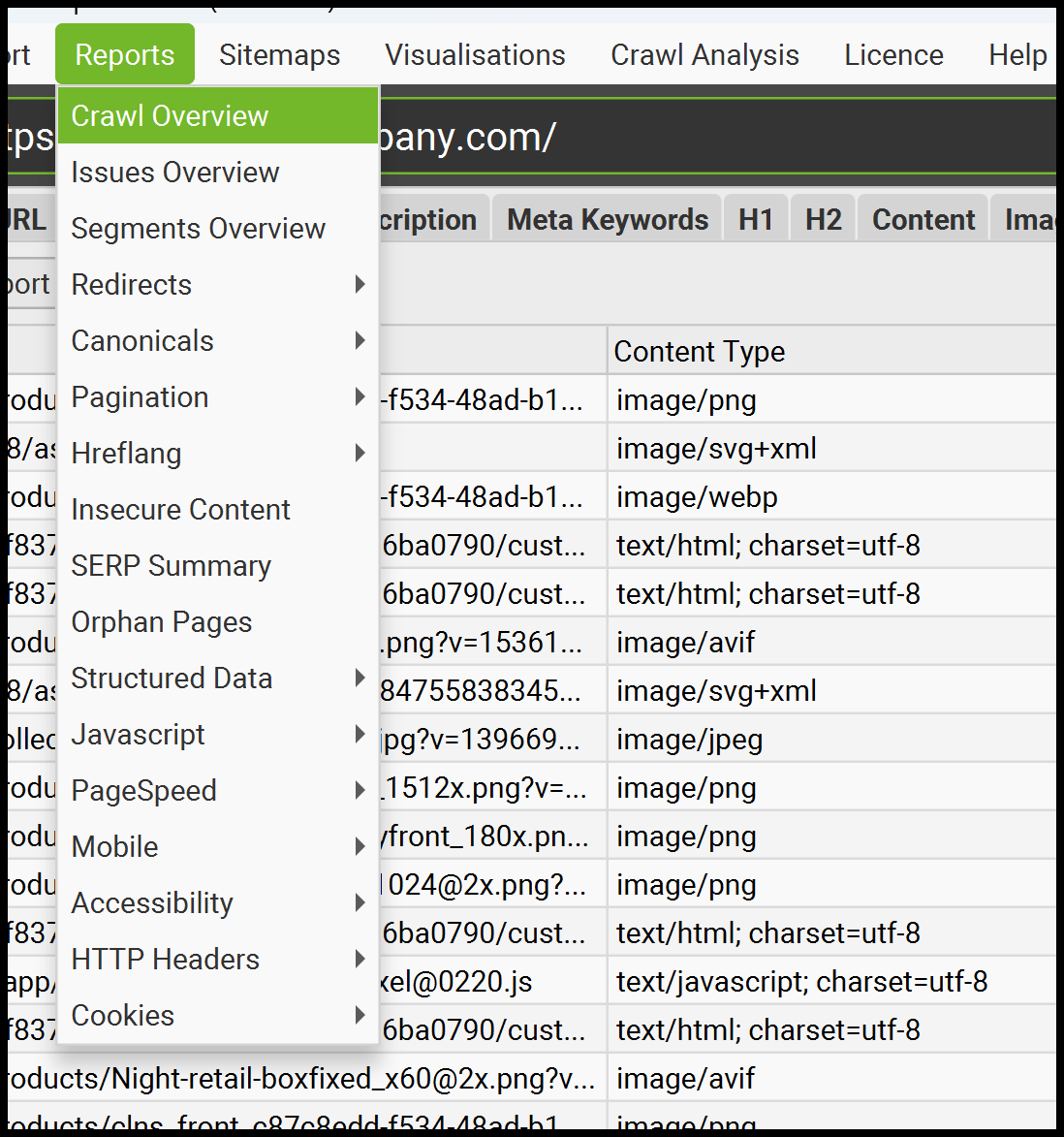Choose Segments Overview from Reports menu

pos(218,229)
